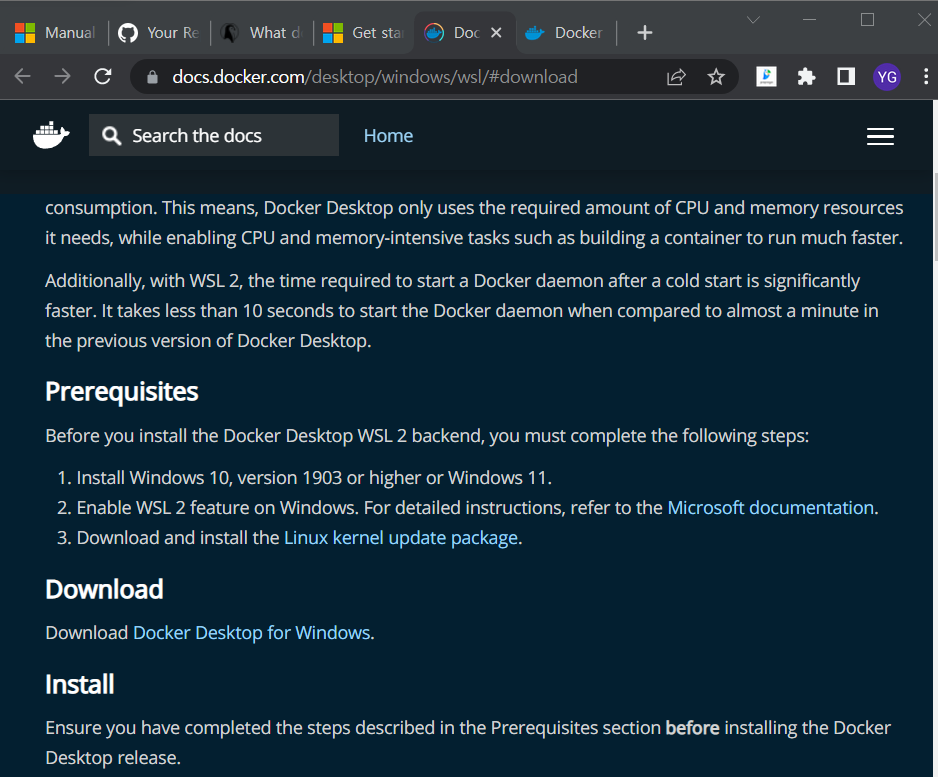Image resolution: width=938 pixels, height=777 pixels.
Task: Go back to the previous page
Action: (x=23, y=77)
